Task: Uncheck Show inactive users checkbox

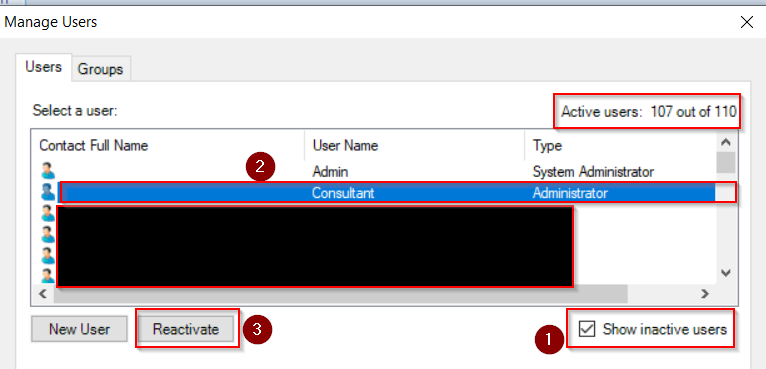Action: tap(587, 329)
